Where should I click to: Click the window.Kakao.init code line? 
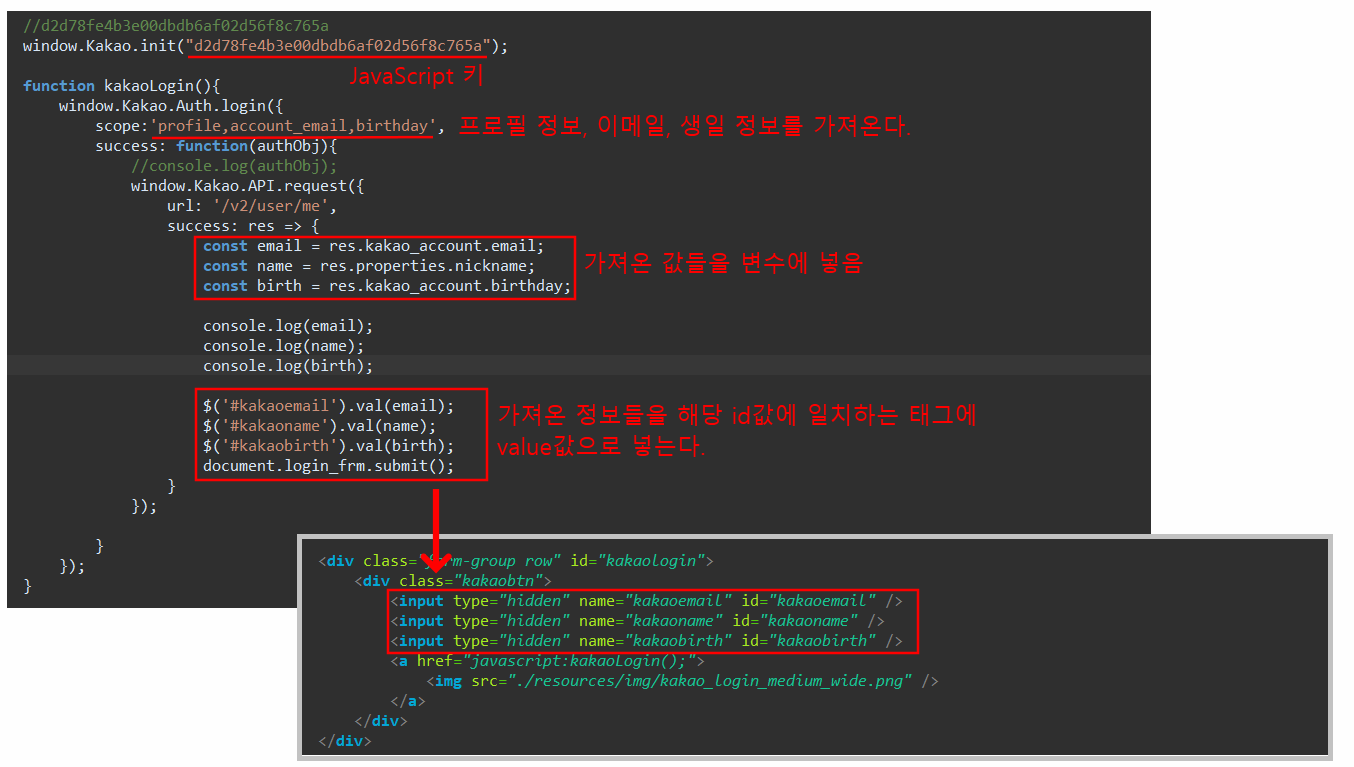pyautogui.click(x=266, y=46)
